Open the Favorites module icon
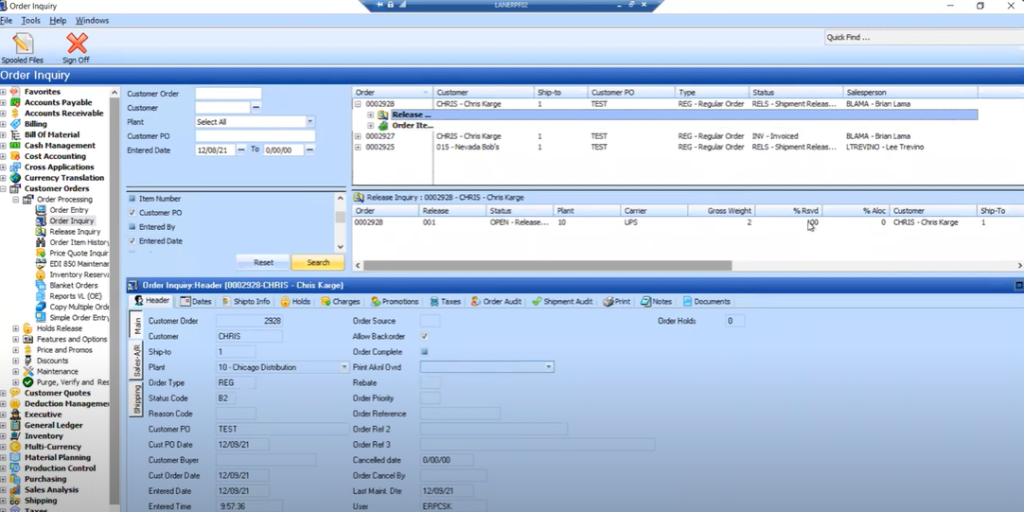This screenshot has height=512, width=1024. [x=15, y=92]
